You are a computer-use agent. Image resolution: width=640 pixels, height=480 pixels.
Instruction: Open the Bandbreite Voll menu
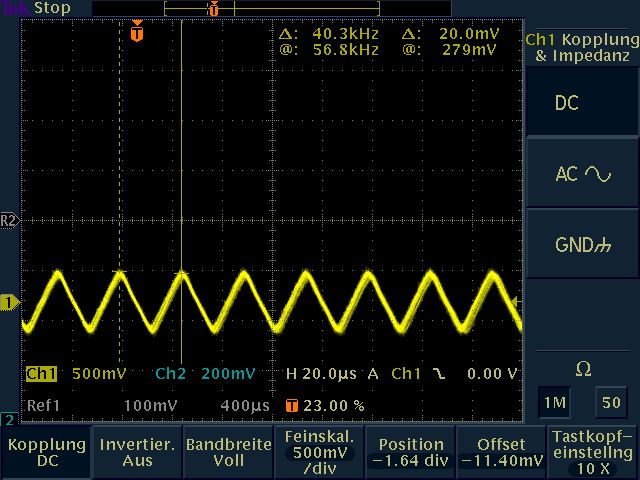[x=228, y=452]
